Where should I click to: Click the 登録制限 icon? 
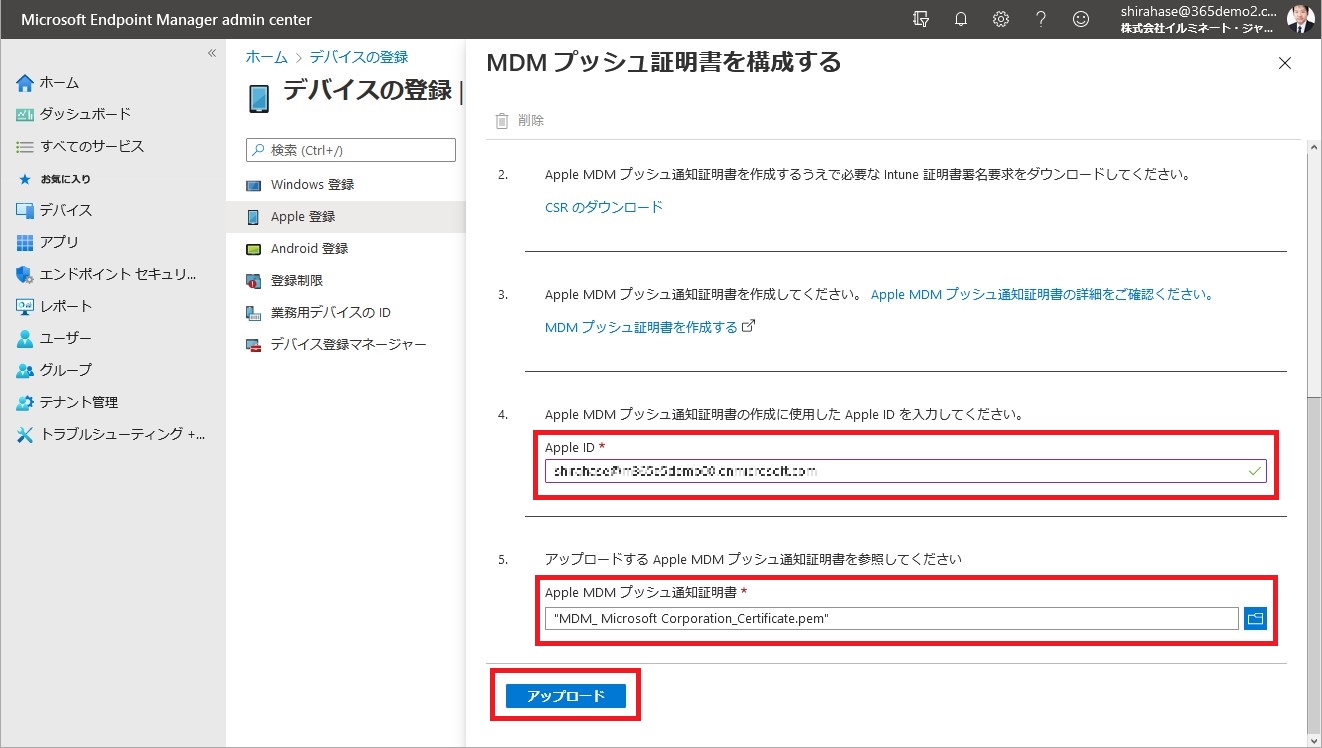pyautogui.click(x=253, y=281)
